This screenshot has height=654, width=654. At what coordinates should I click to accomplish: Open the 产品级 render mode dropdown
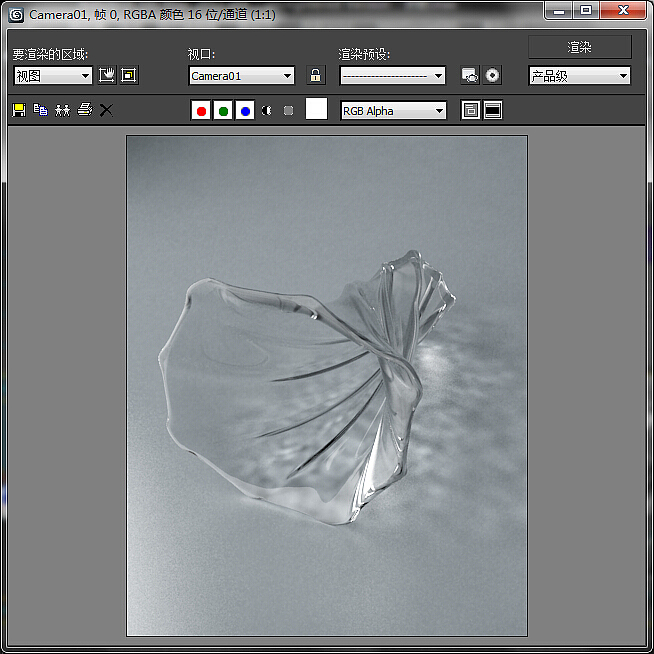tap(579, 76)
